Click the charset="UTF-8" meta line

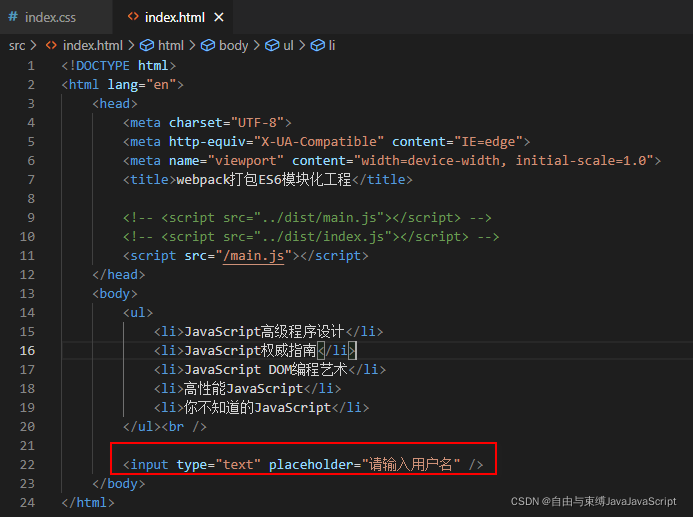point(207,123)
